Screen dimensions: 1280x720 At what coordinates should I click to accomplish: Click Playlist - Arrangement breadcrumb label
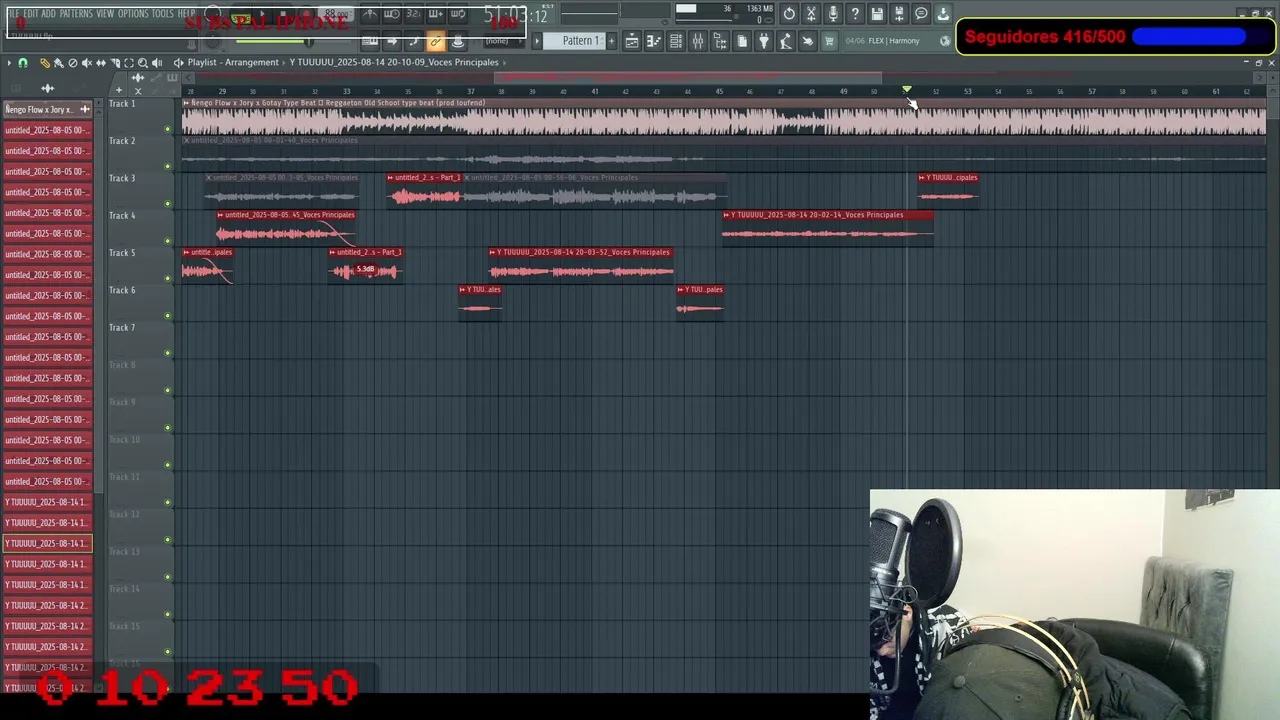[233, 63]
